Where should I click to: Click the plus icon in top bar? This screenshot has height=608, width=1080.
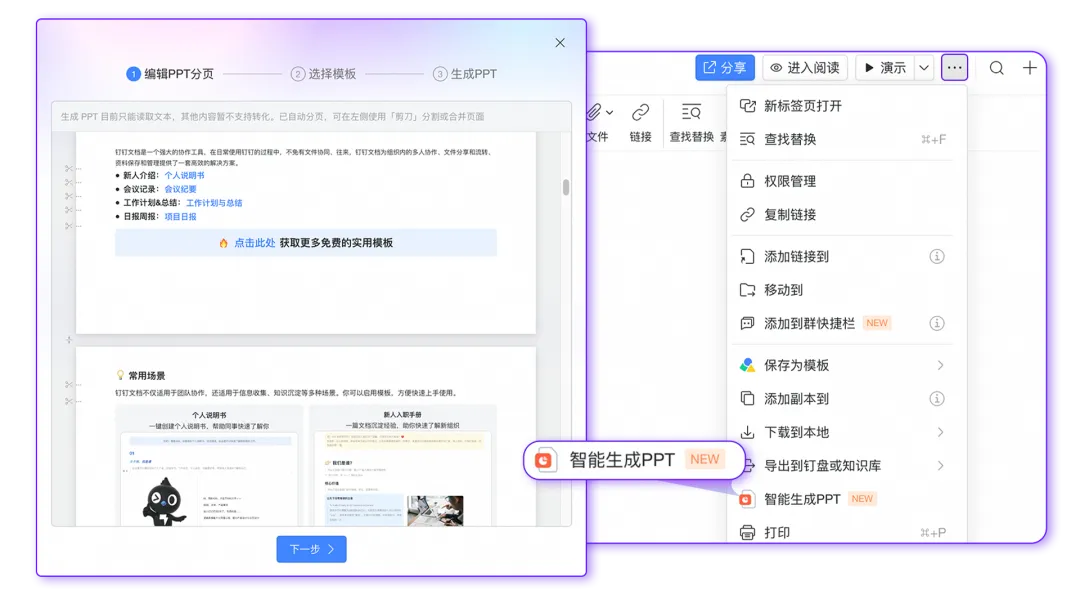(1029, 67)
